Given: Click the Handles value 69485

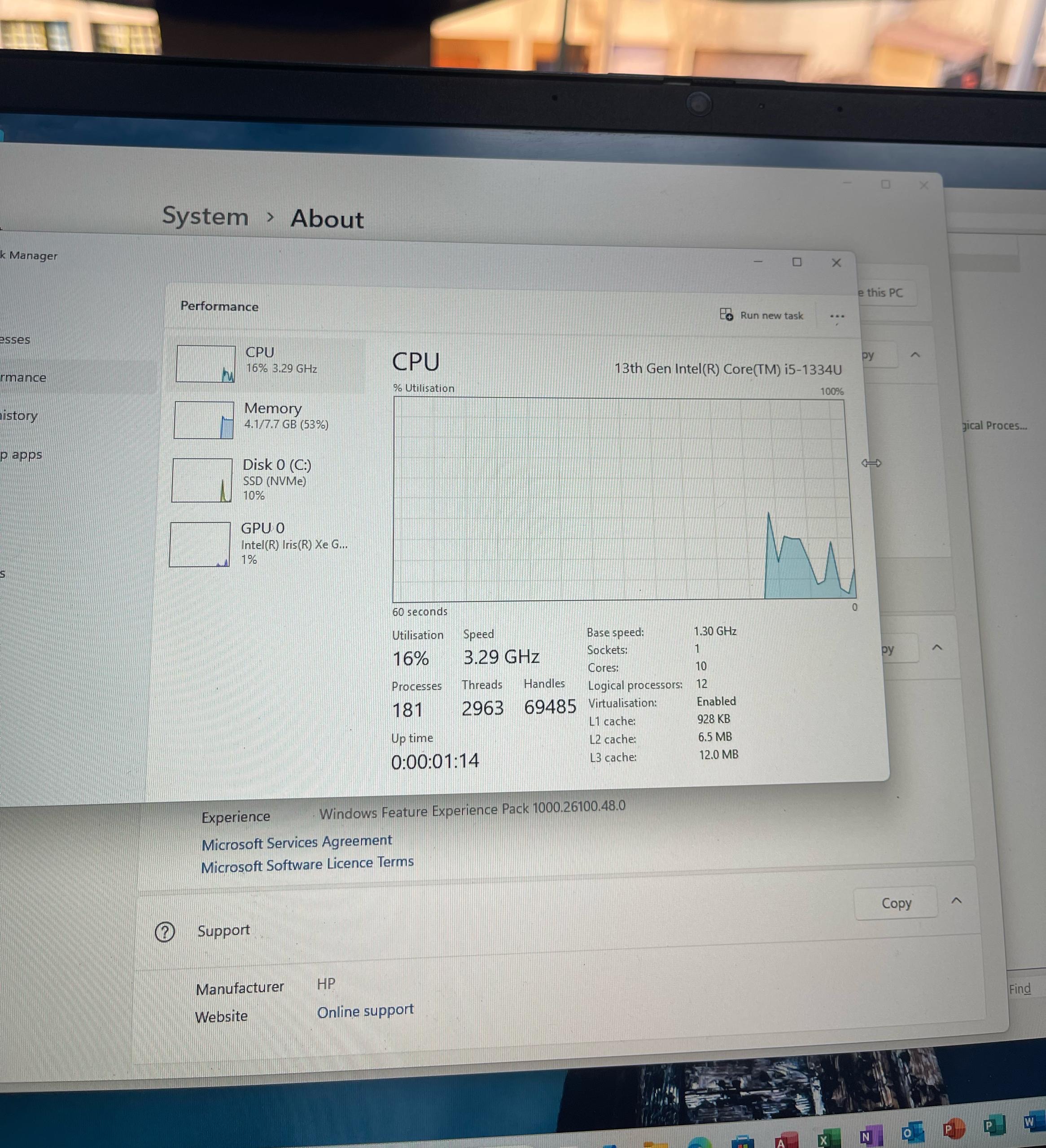Looking at the screenshot, I should [x=550, y=707].
